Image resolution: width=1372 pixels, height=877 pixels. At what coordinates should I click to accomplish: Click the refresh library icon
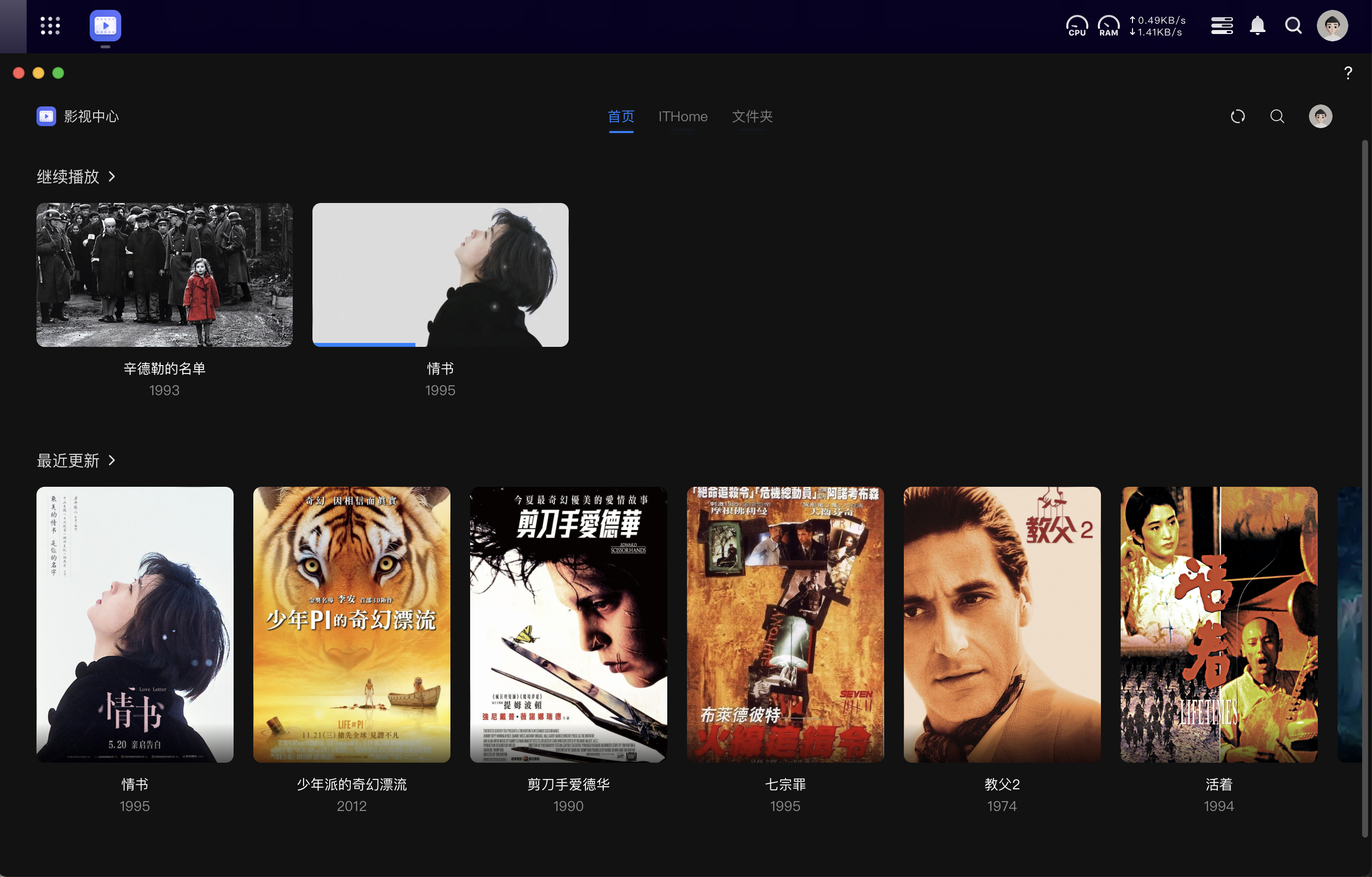coord(1237,117)
